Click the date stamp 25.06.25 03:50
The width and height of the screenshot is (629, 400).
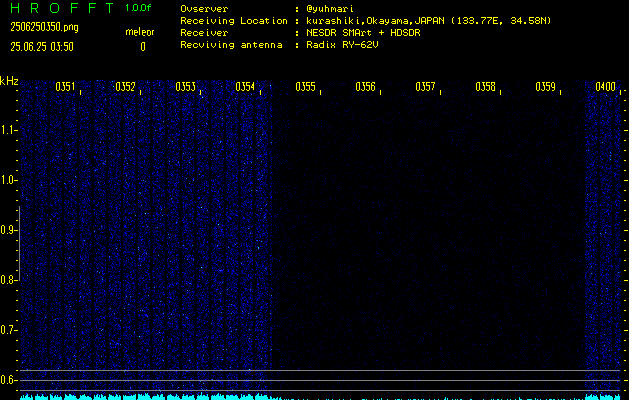coord(42,47)
